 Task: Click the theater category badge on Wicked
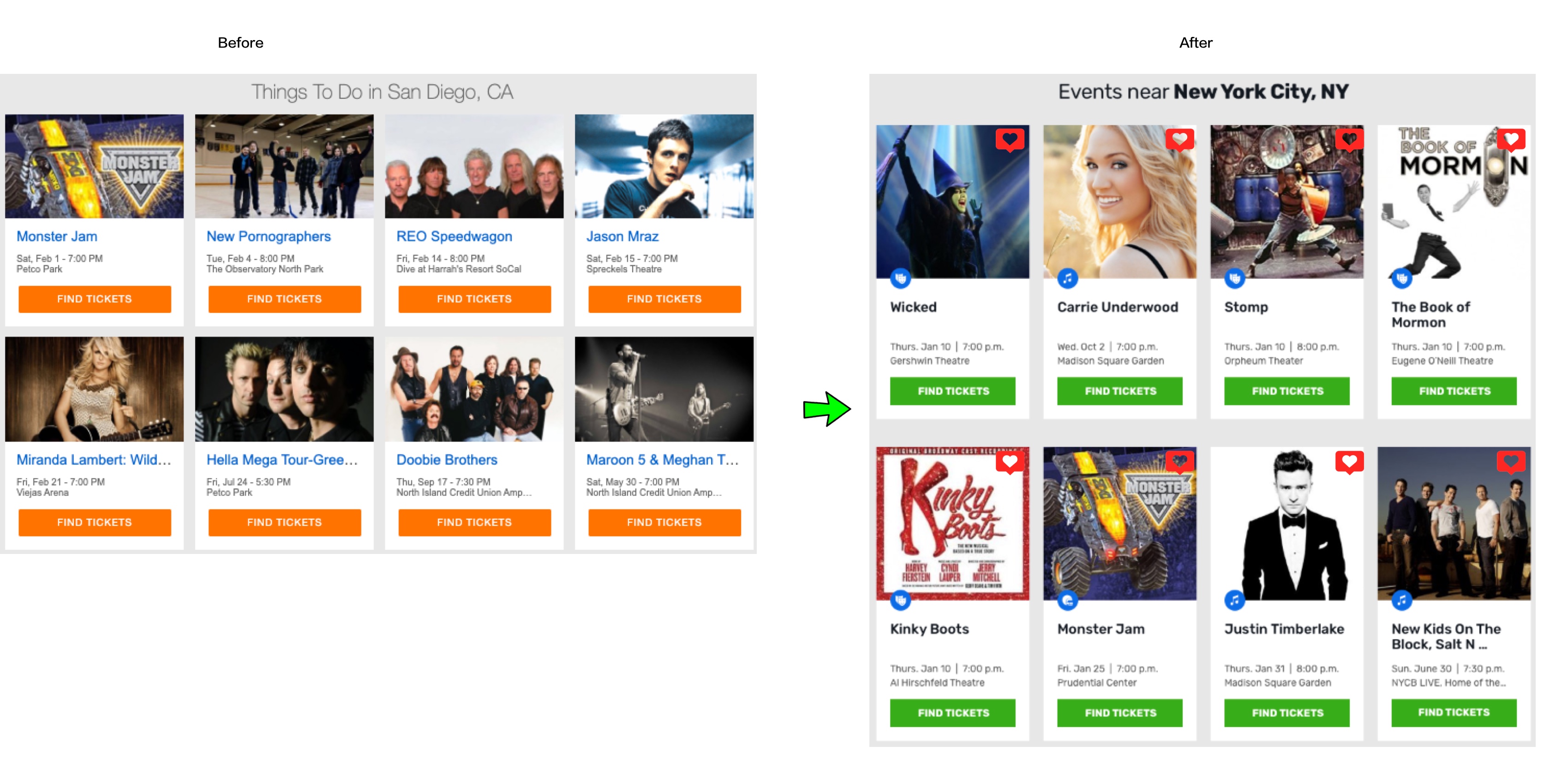(x=901, y=279)
